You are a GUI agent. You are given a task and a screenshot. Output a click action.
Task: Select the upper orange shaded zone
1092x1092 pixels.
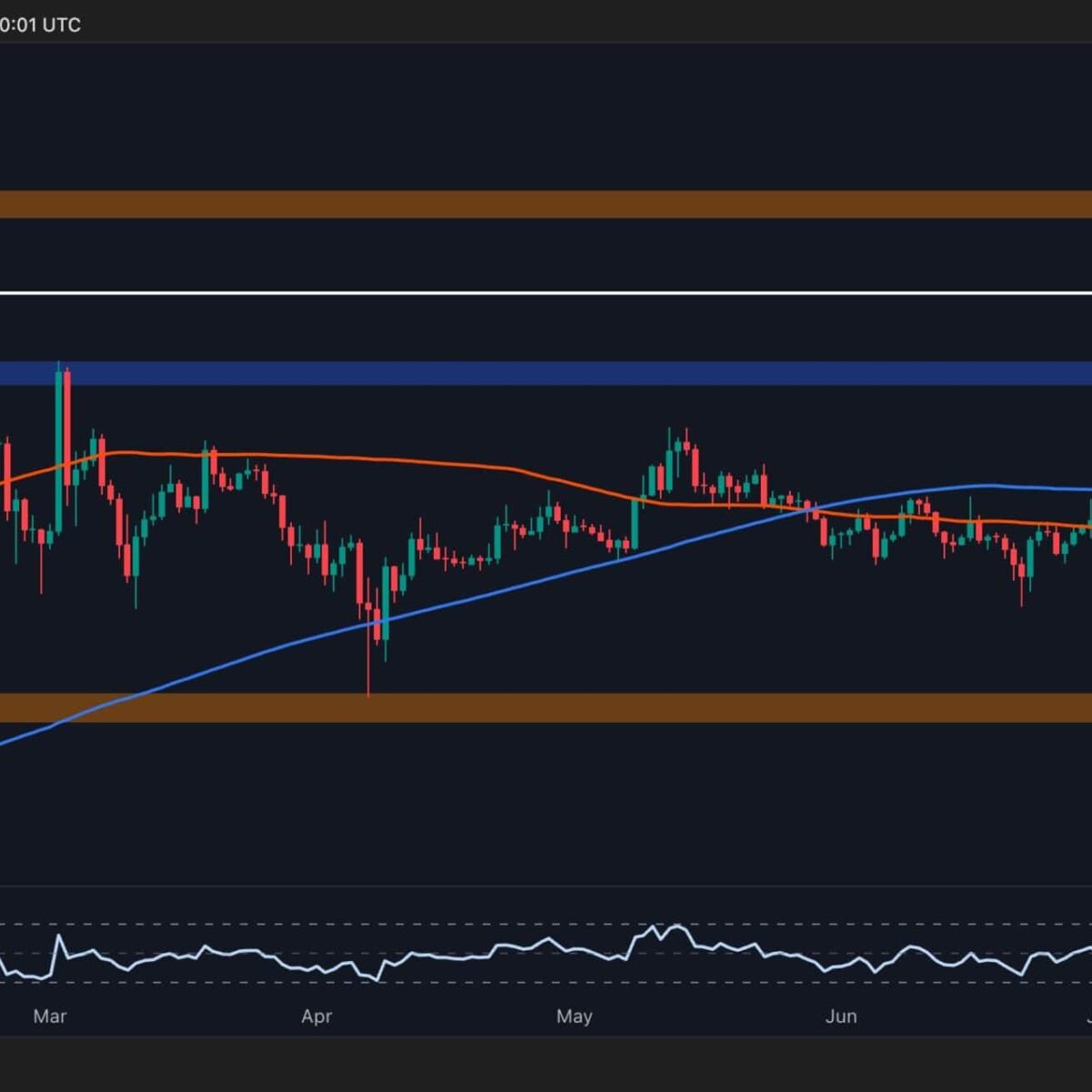(546, 205)
